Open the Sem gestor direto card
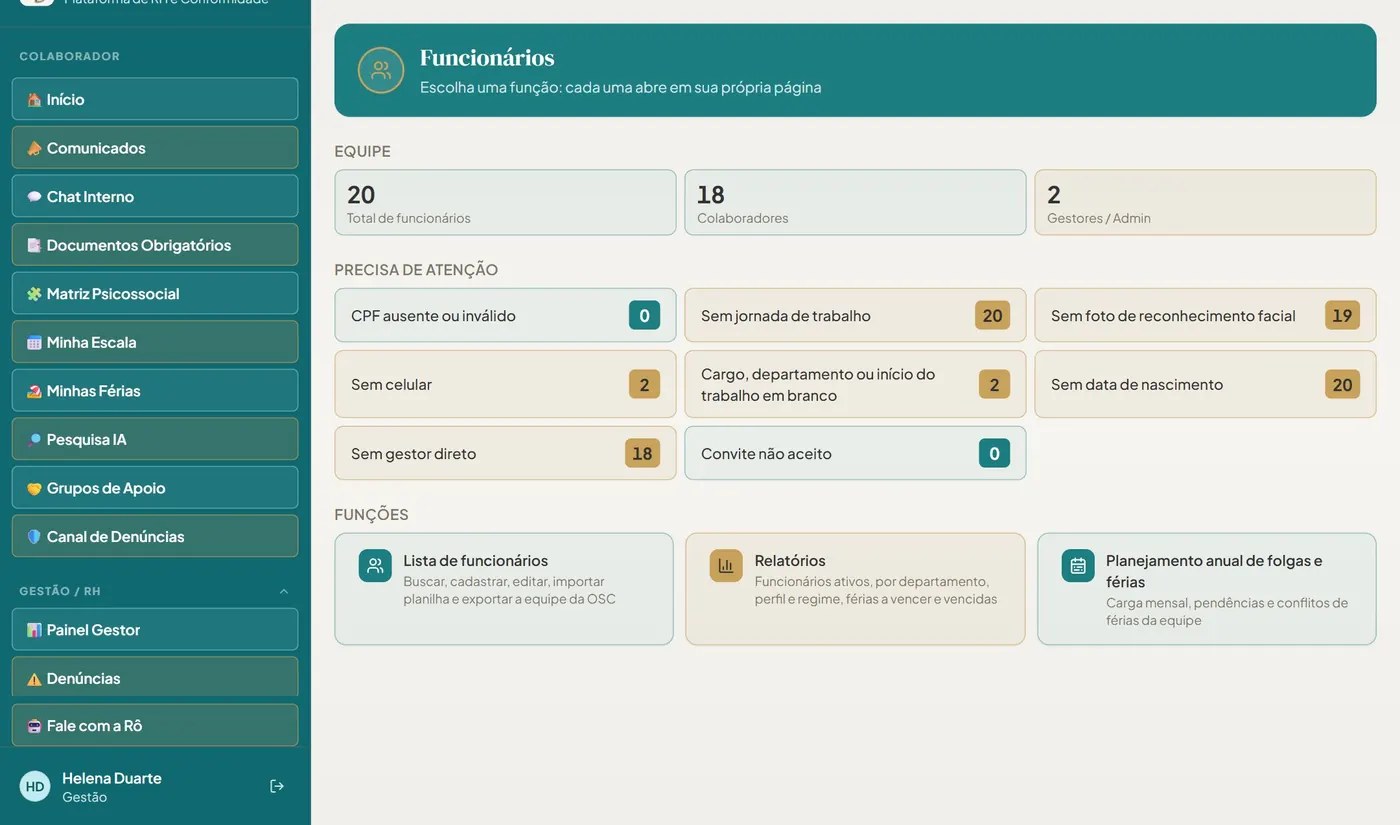 point(505,454)
